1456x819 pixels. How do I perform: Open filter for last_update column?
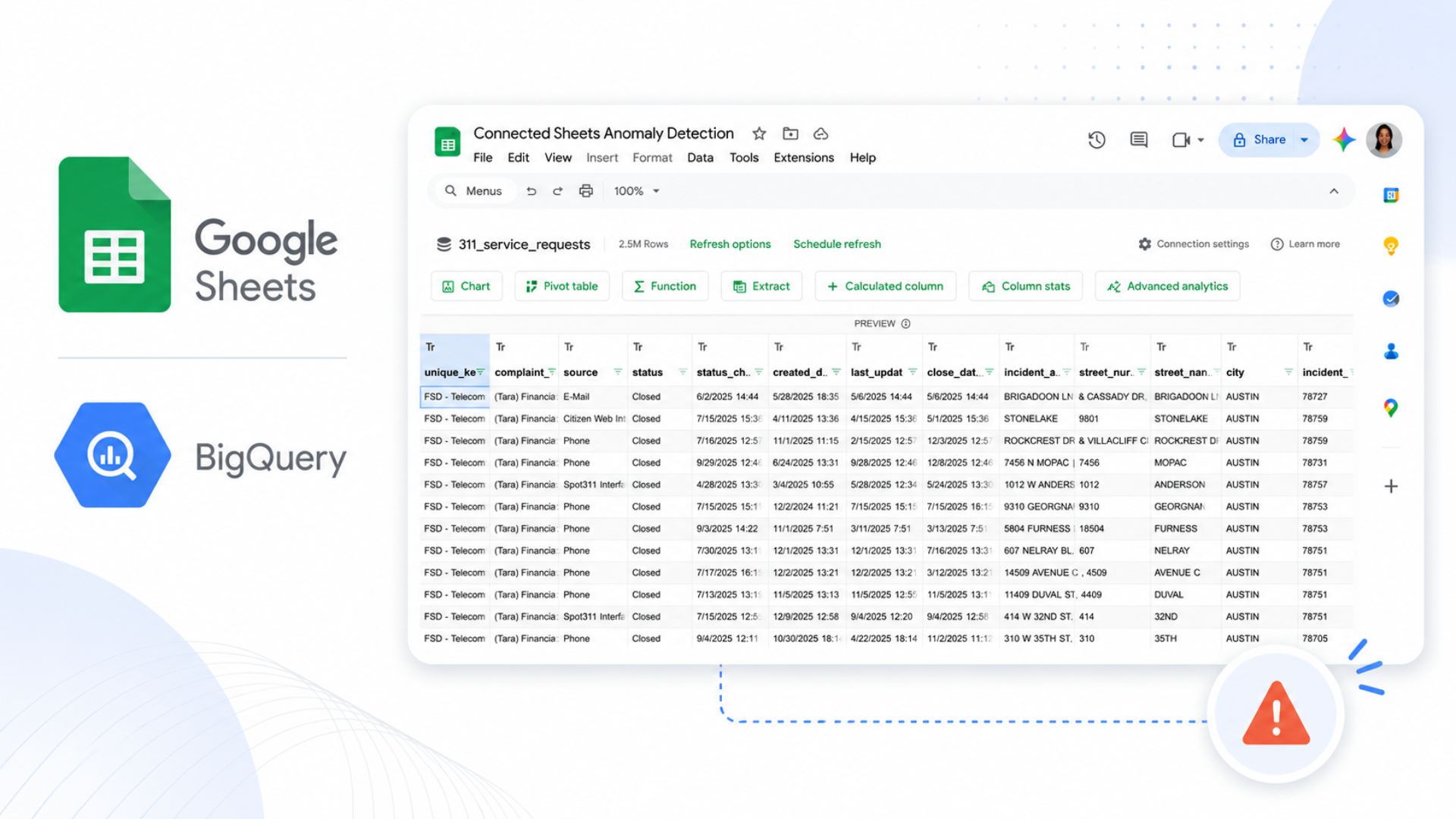click(912, 372)
